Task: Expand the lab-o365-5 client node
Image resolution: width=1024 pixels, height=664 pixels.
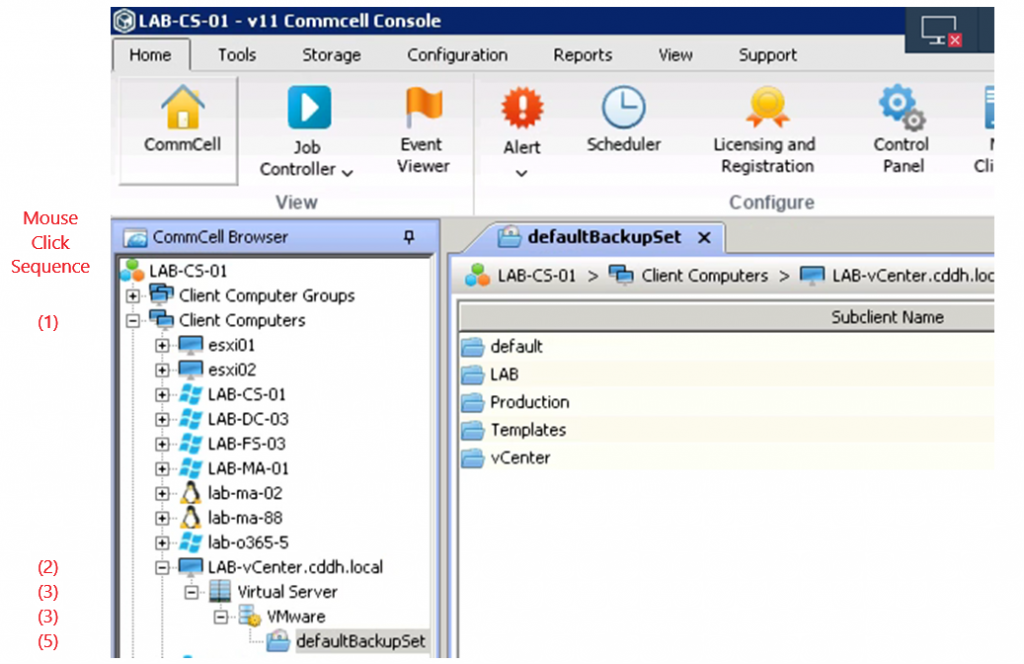Action: pyautogui.click(x=162, y=543)
